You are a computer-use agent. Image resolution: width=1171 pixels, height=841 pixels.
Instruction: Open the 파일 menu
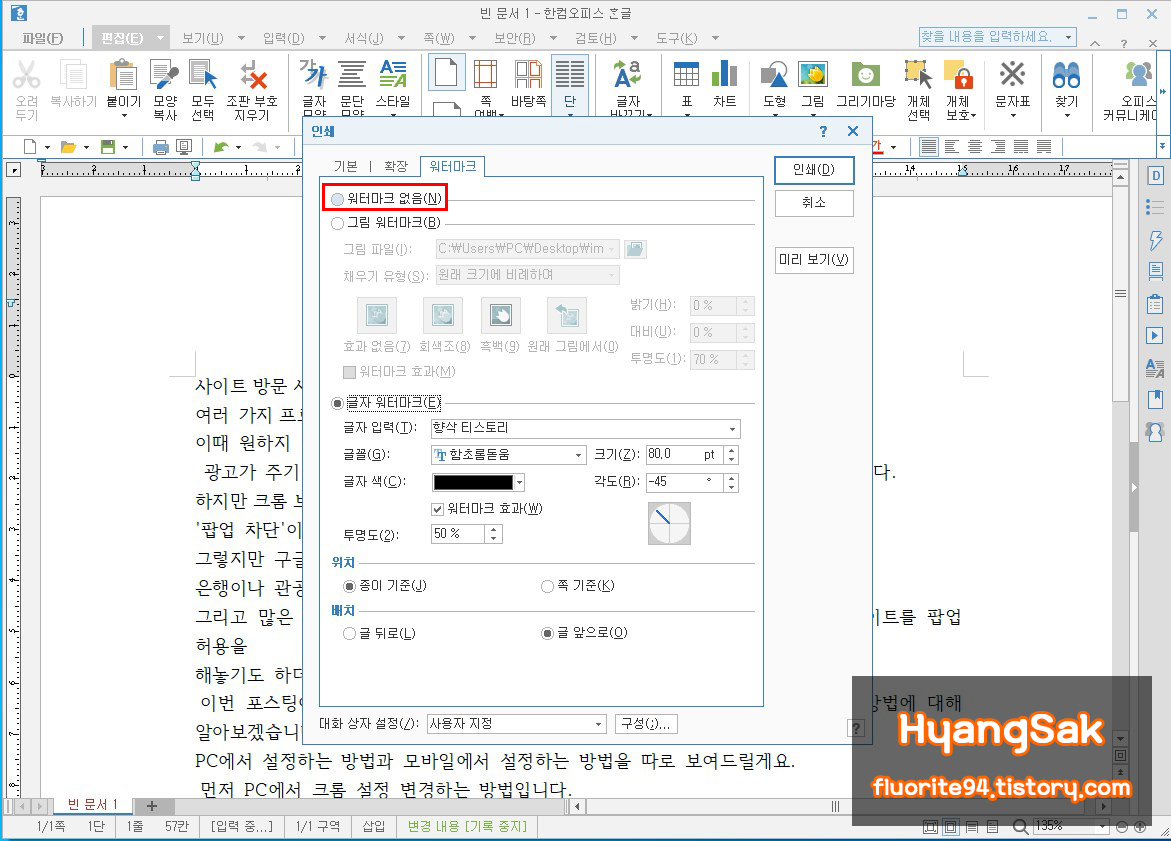(x=43, y=37)
